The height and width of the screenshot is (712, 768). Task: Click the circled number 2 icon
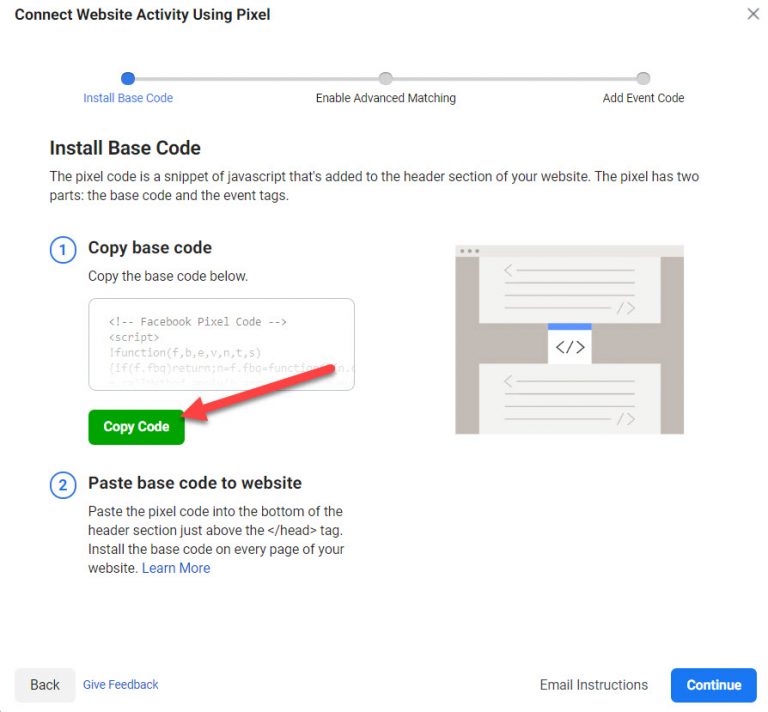(63, 486)
